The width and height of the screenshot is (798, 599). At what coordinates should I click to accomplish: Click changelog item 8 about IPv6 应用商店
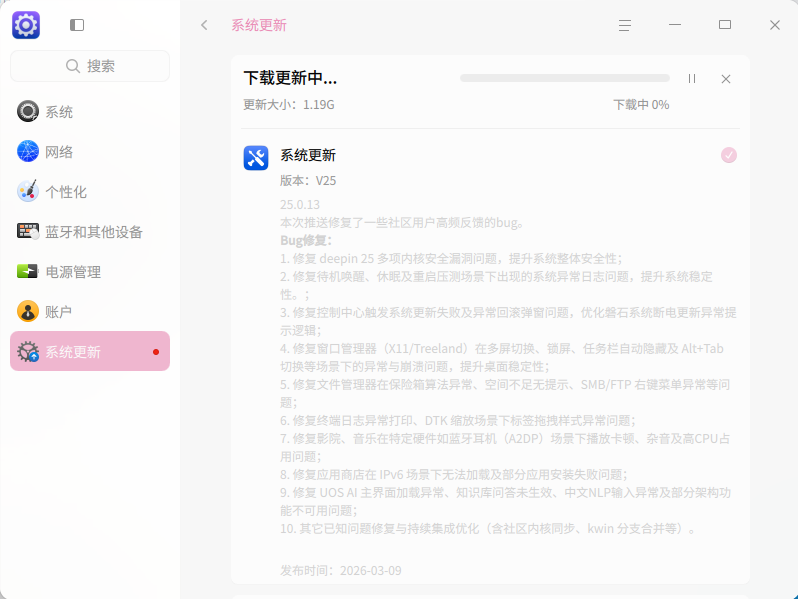coord(454,474)
